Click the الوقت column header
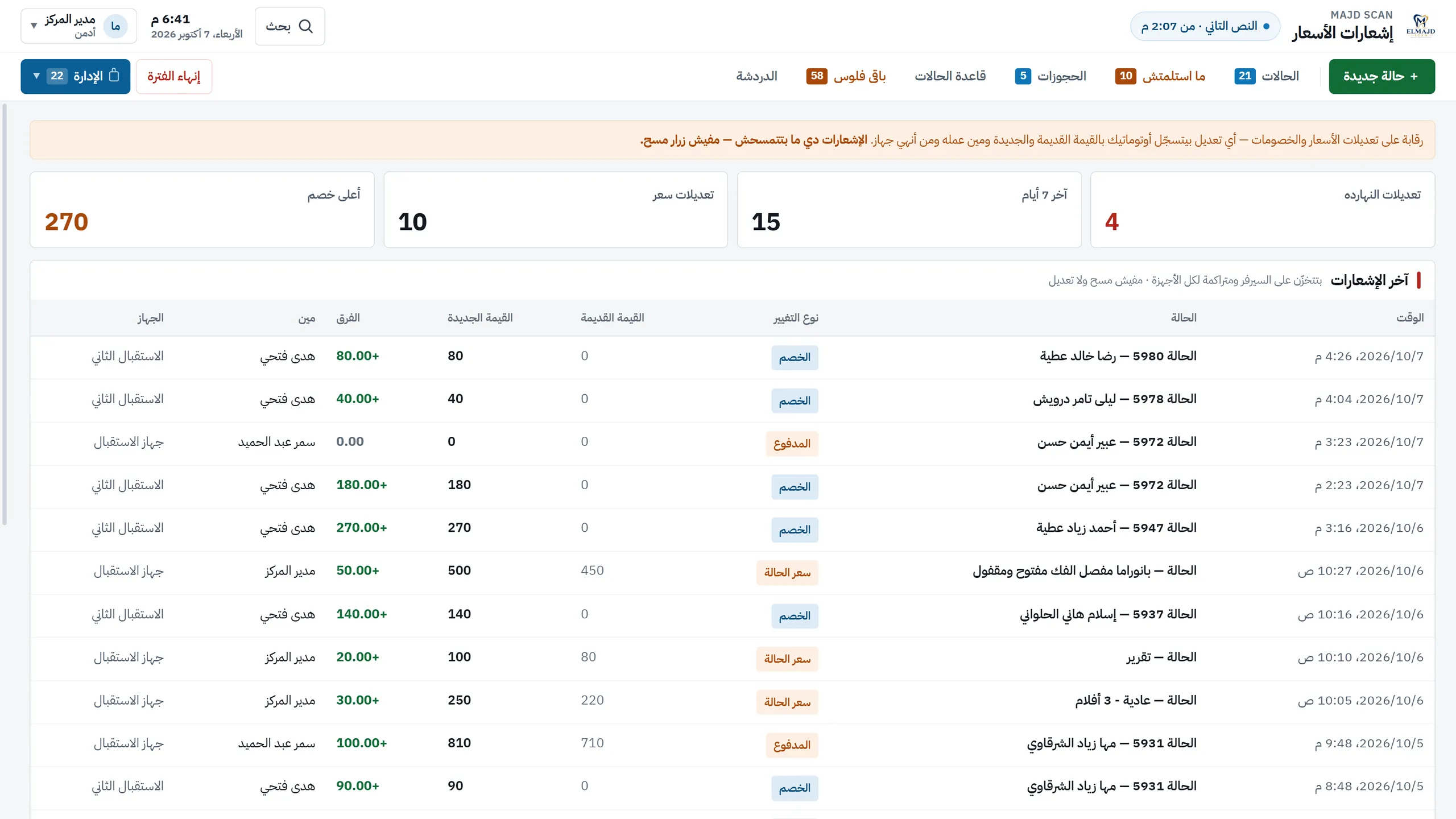 click(x=1410, y=317)
